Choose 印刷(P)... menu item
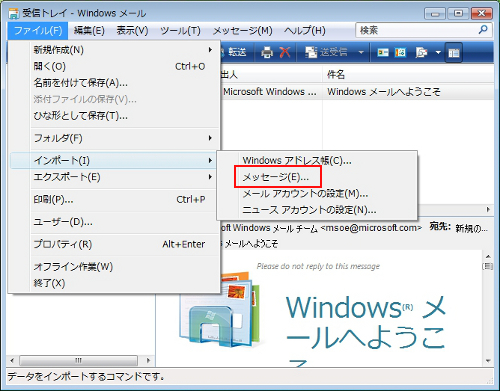Image resolution: width=500 pixels, height=391 pixels. (x=115, y=199)
